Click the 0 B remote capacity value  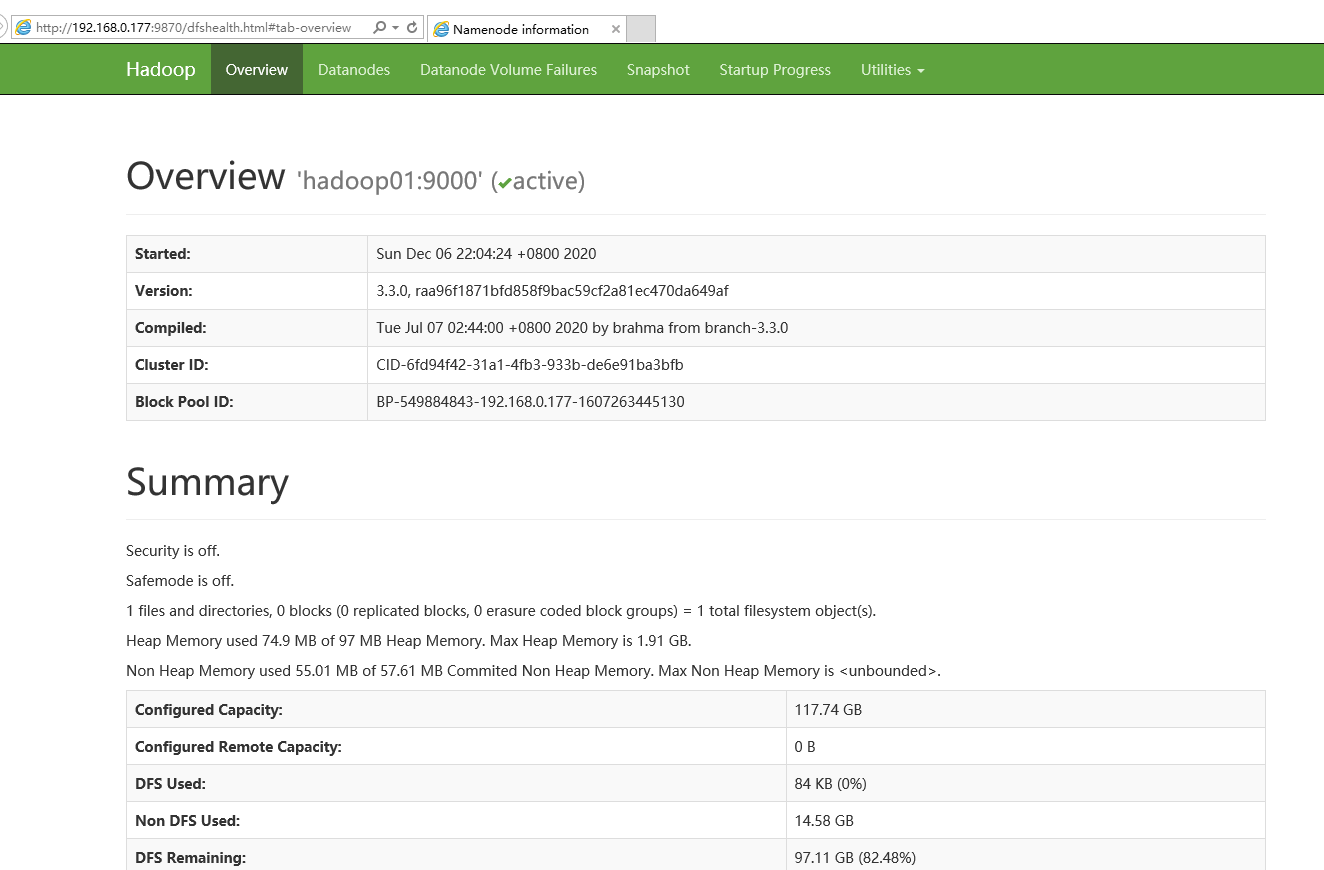(805, 747)
